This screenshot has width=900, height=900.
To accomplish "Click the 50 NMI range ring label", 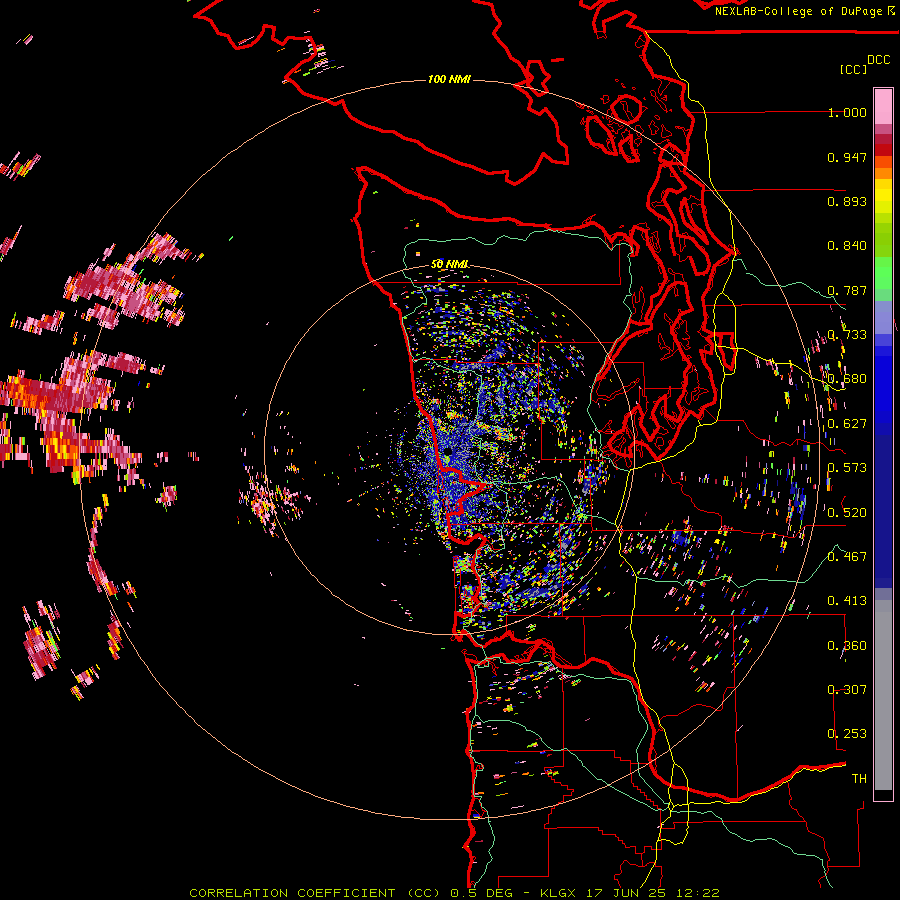I will click(449, 265).
